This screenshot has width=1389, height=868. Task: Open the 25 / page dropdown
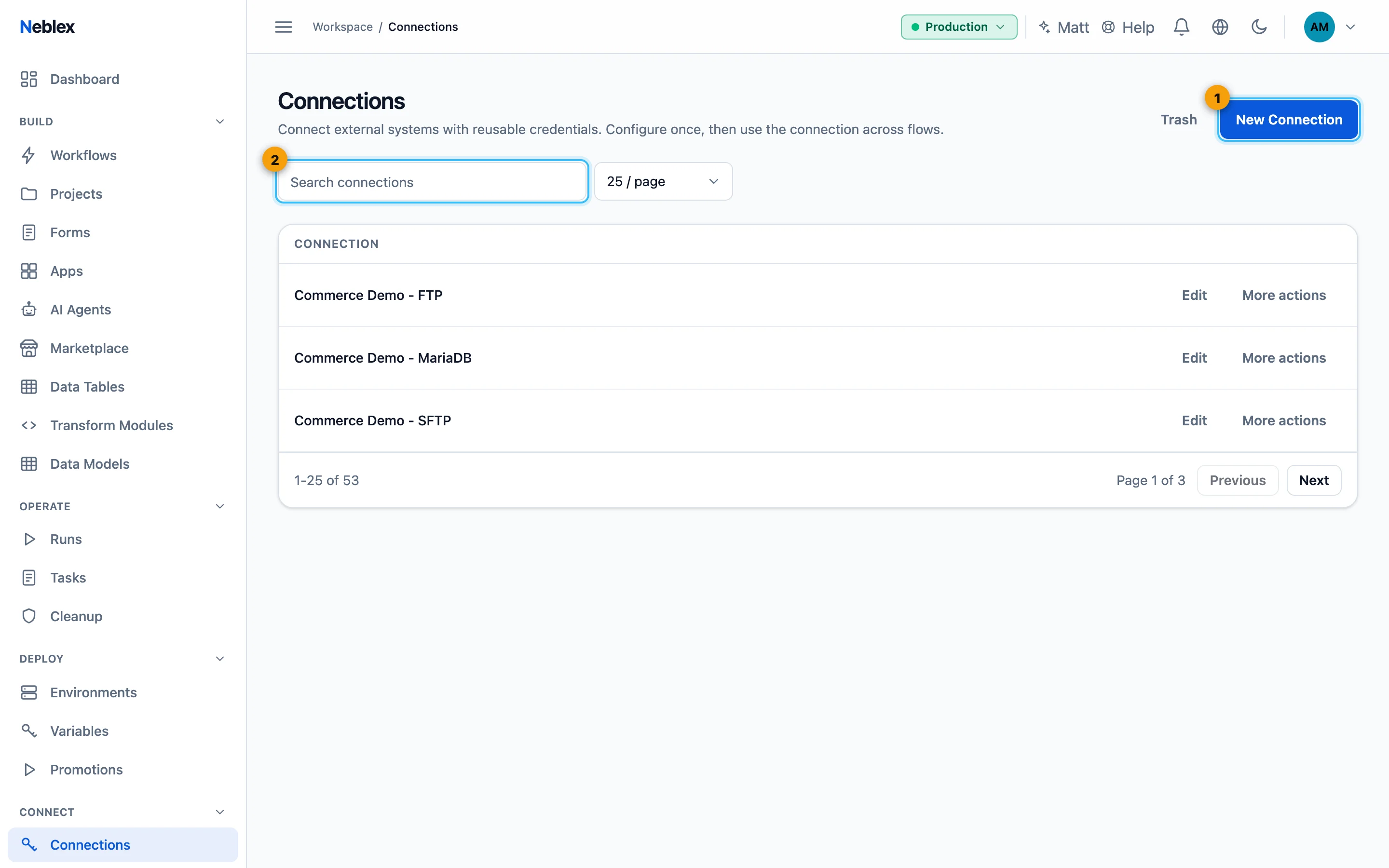(663, 181)
